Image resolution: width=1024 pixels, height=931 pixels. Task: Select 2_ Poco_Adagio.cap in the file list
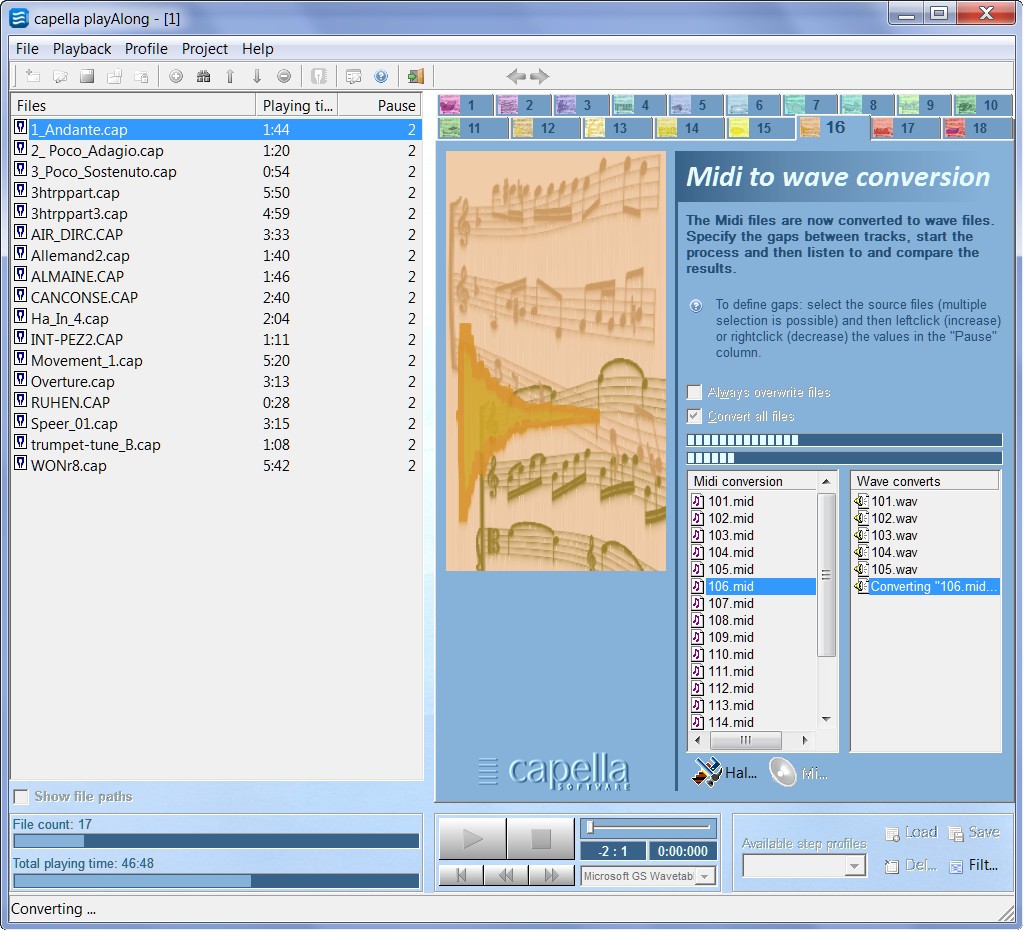(216, 151)
